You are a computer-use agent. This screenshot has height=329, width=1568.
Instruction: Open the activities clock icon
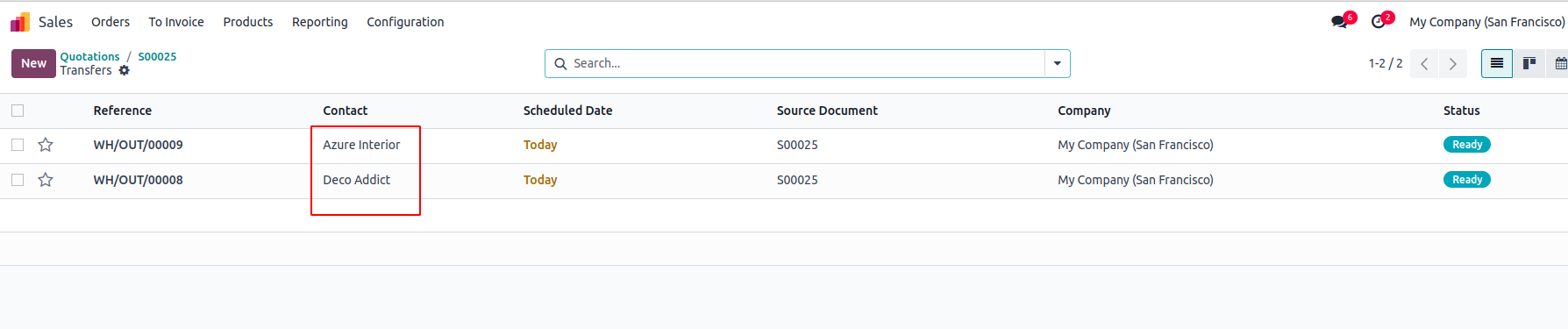point(1379,22)
